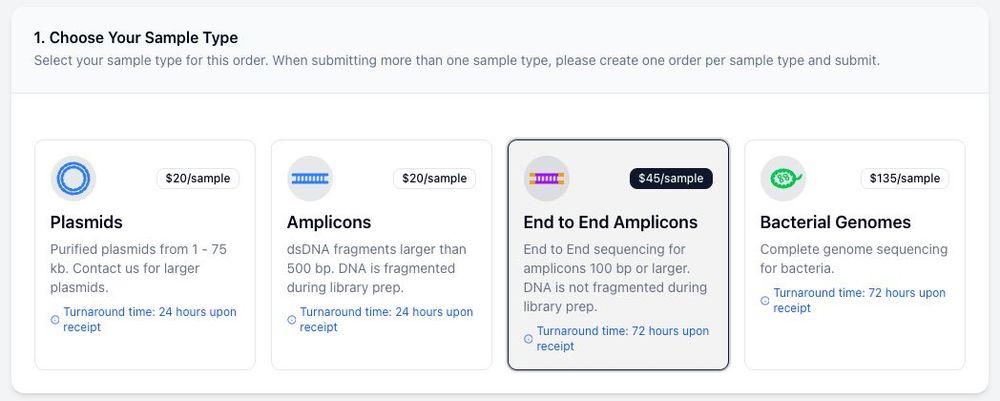Click the End to End Amplicons heading

[610, 222]
